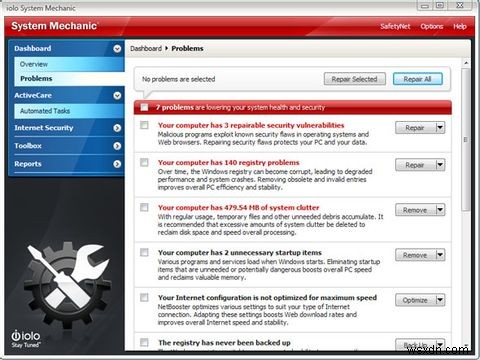
Task: Remove the 479.54 MB system clutter
Action: click(x=415, y=210)
